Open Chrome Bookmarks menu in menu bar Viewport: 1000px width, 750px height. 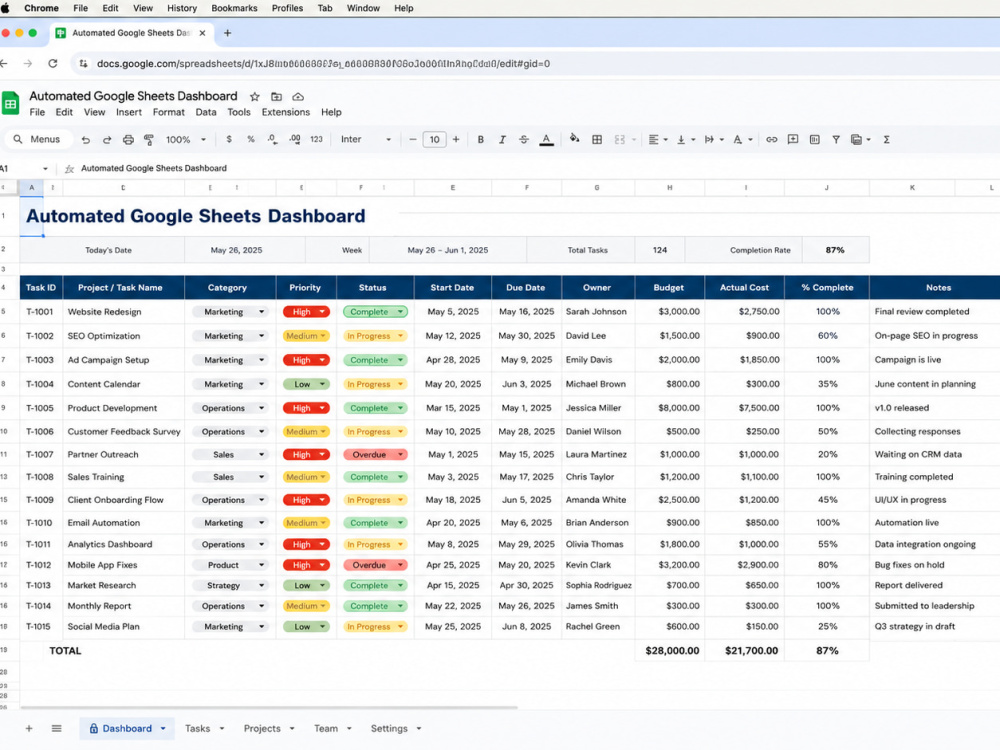click(x=234, y=8)
